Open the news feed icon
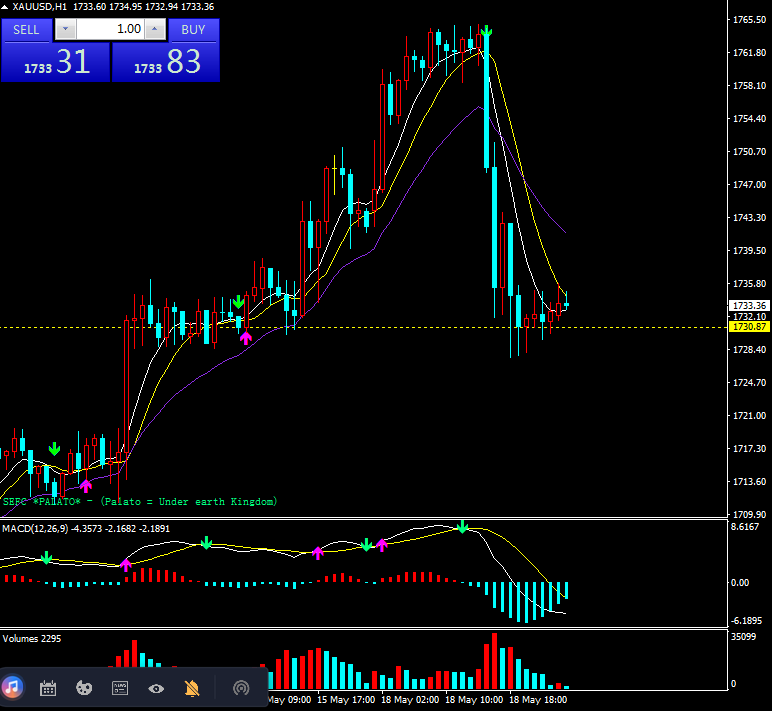772x711 pixels. coord(120,688)
